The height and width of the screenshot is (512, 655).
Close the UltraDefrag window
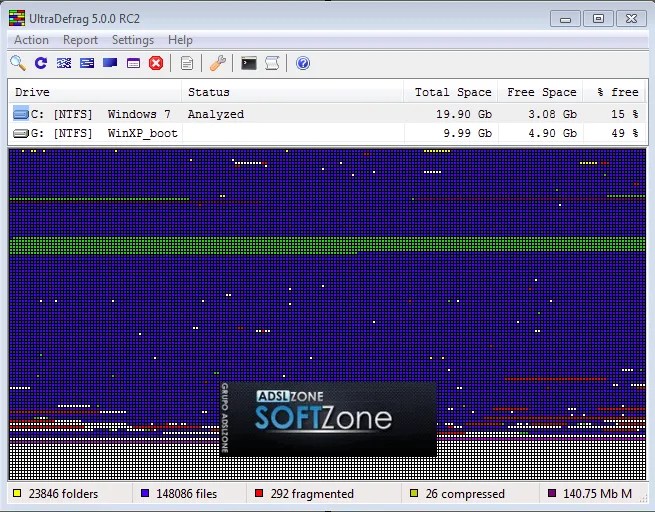coord(631,19)
